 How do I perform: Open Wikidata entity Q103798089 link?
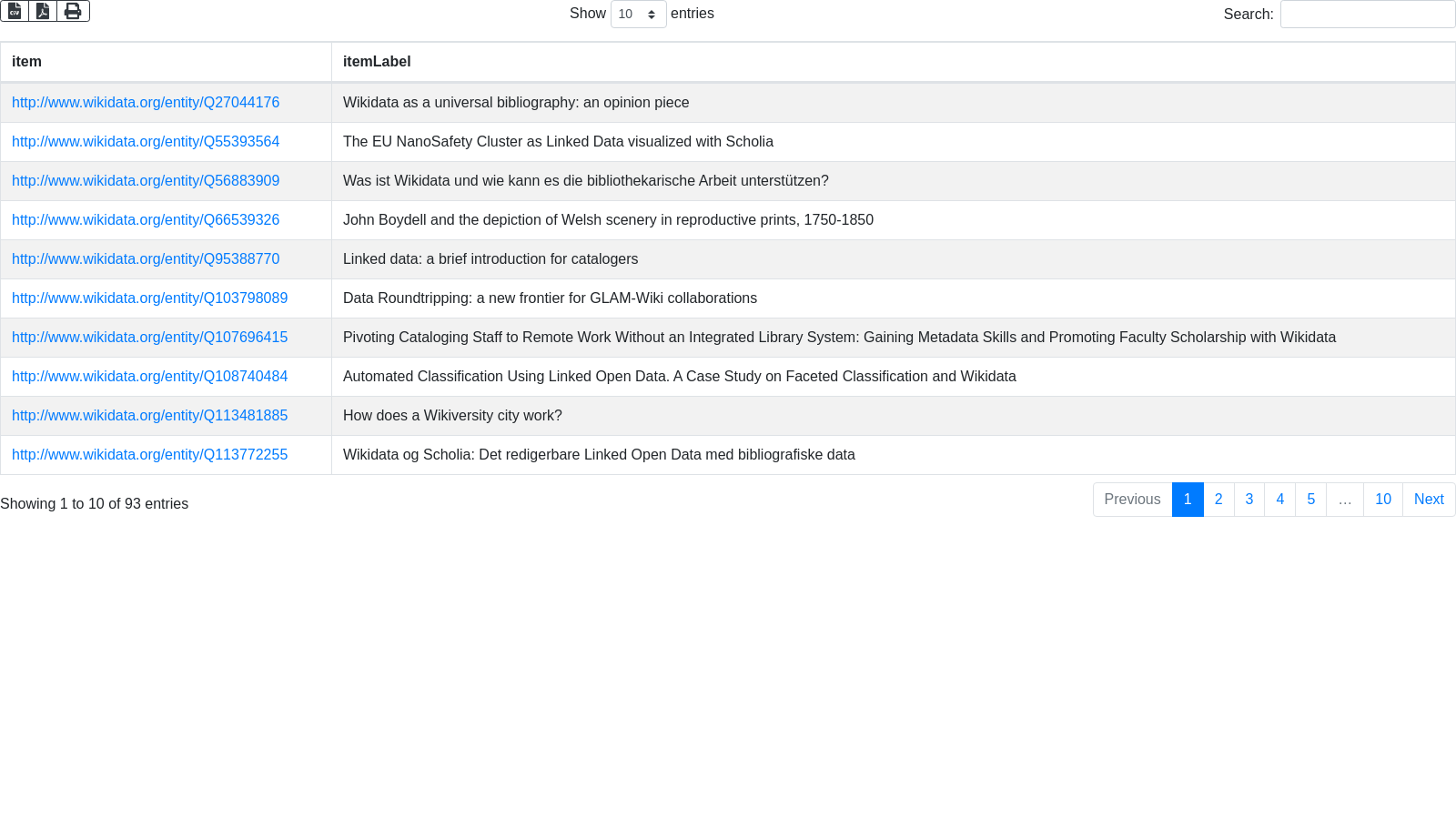[x=149, y=298]
